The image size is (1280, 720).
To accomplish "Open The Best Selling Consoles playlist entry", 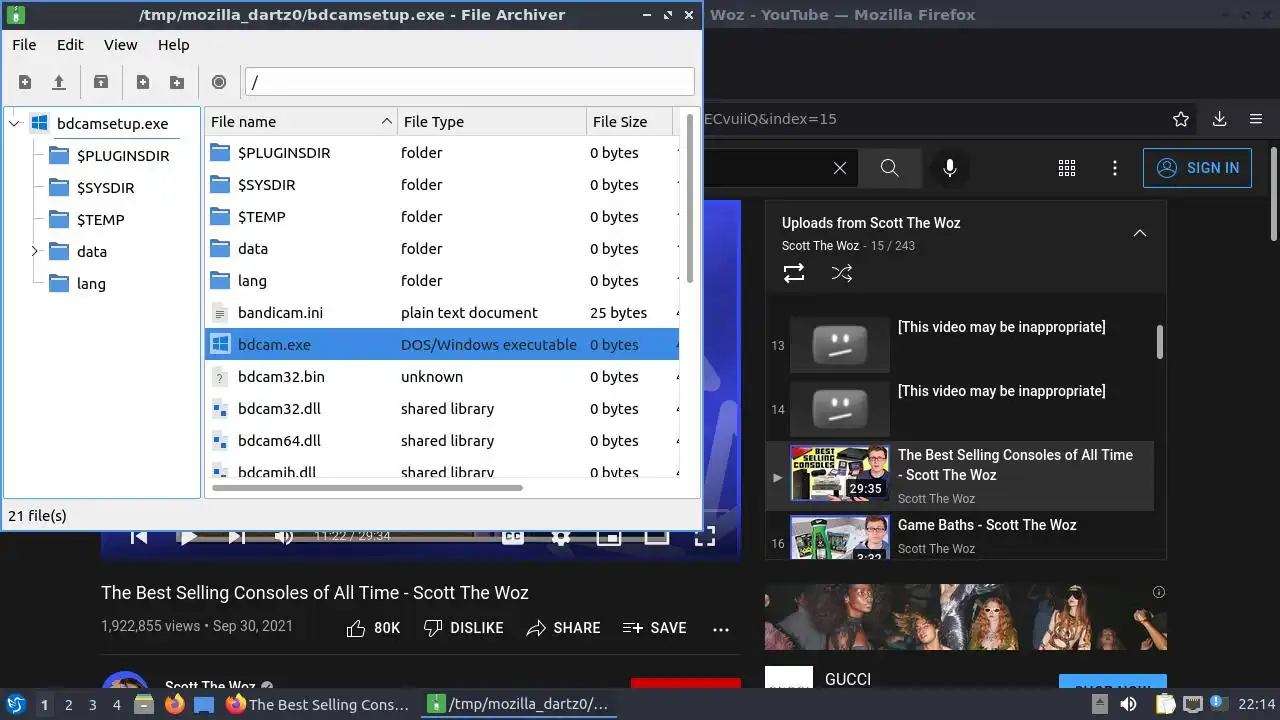I will click(959, 475).
